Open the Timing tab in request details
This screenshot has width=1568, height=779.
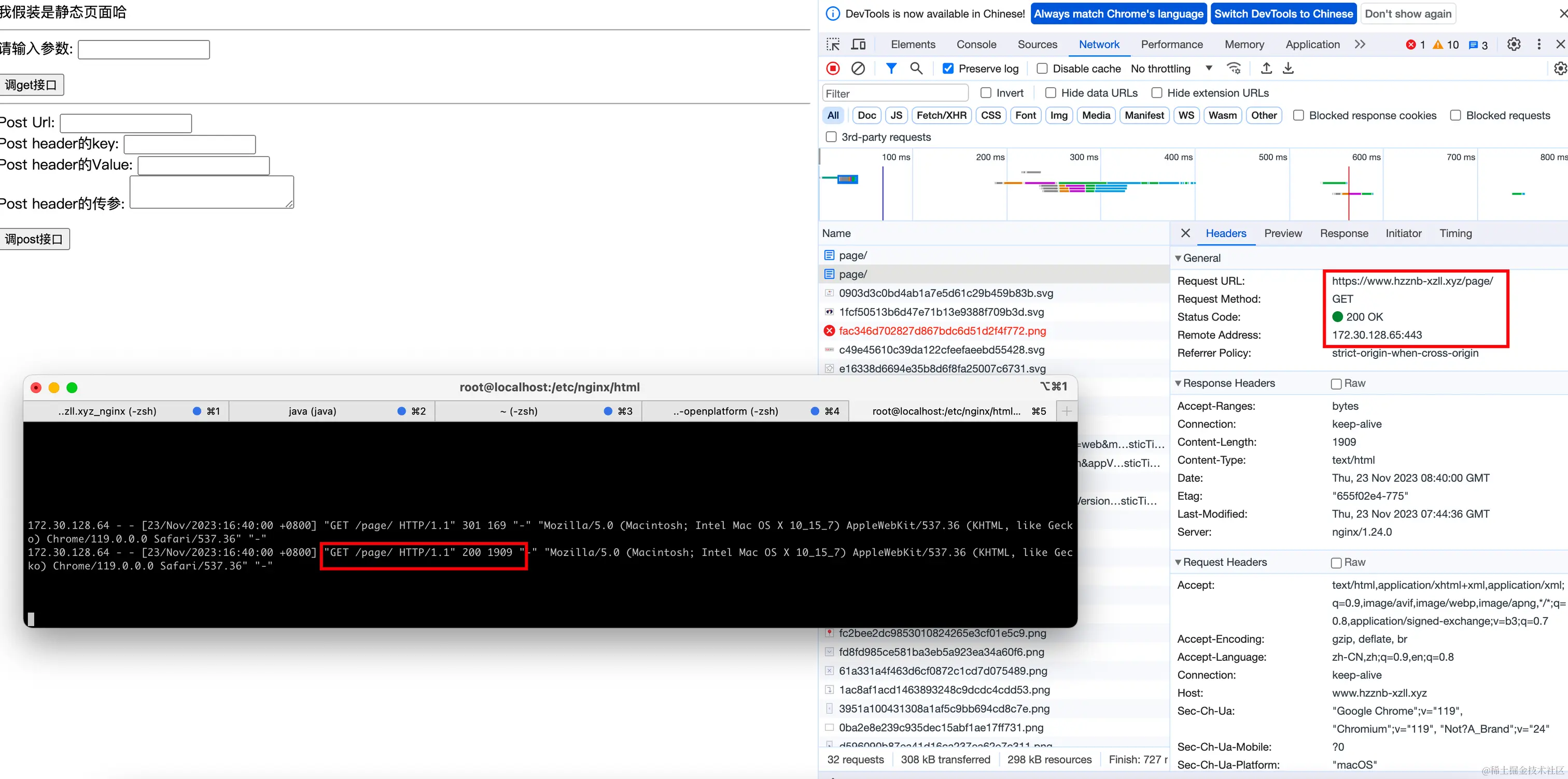tap(1455, 233)
